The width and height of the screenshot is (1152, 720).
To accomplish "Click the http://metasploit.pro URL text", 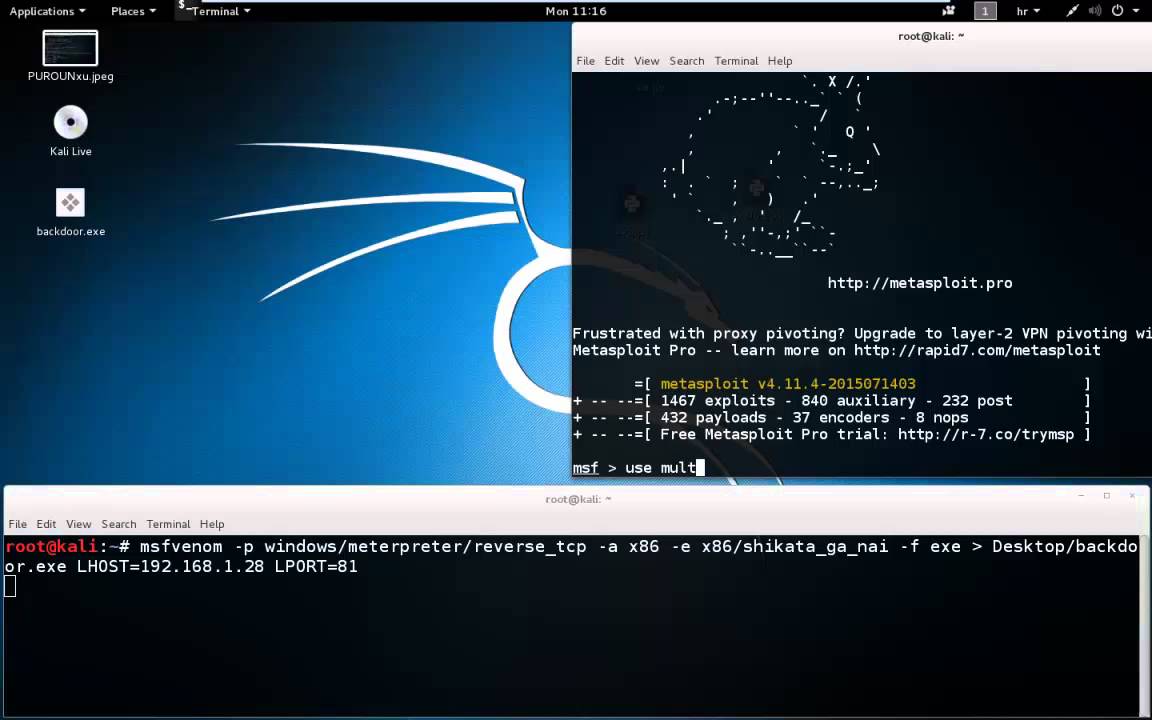I will [920, 283].
